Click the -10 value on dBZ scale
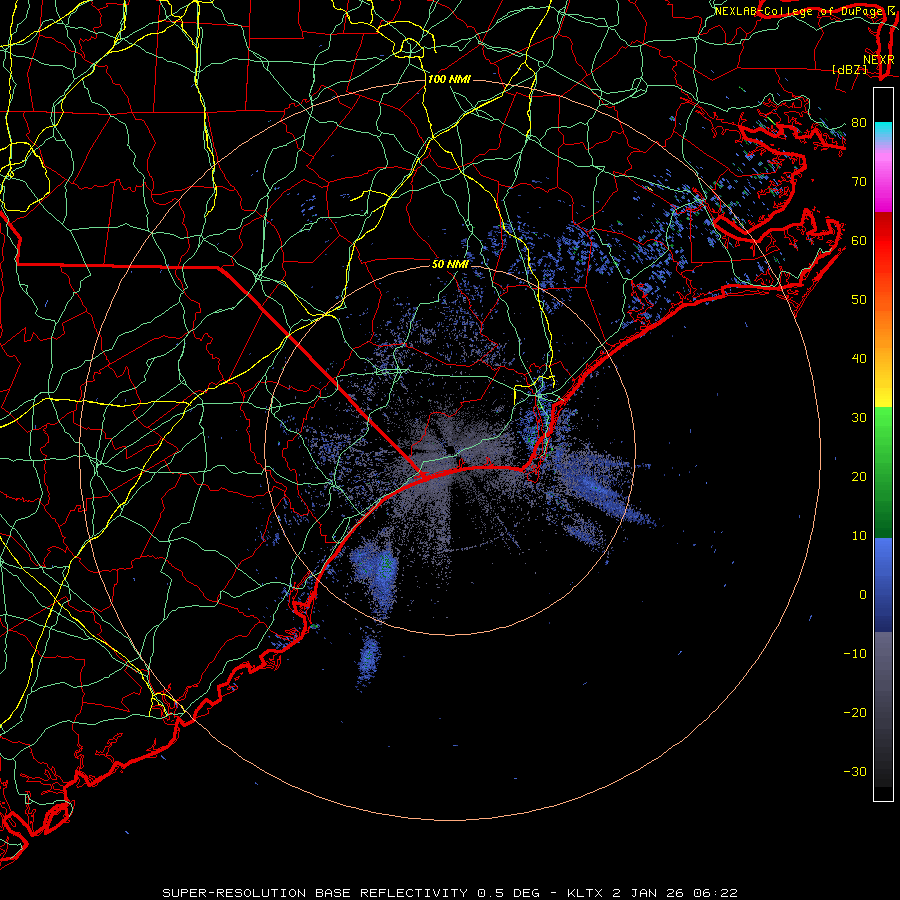Screen dimensions: 900x900 855,654
